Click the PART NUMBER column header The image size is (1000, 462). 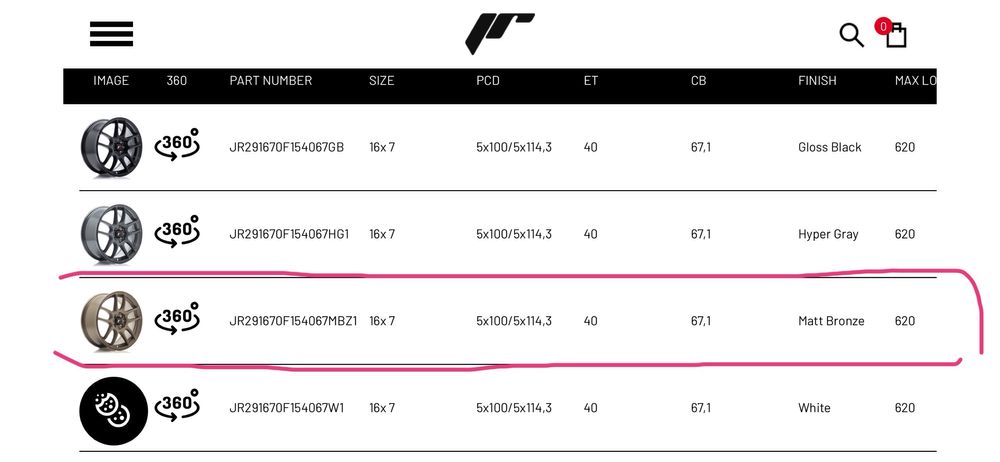point(270,81)
